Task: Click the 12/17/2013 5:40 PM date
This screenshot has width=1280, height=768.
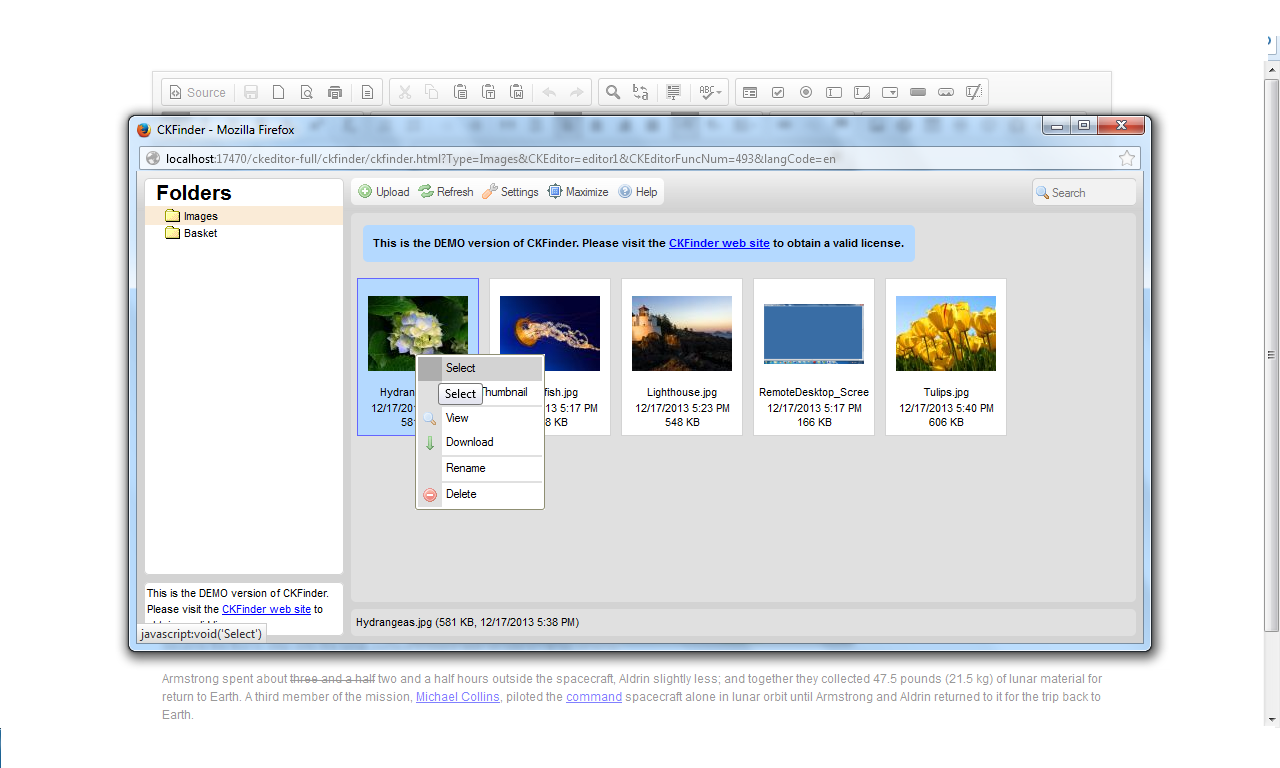Action: (946, 408)
